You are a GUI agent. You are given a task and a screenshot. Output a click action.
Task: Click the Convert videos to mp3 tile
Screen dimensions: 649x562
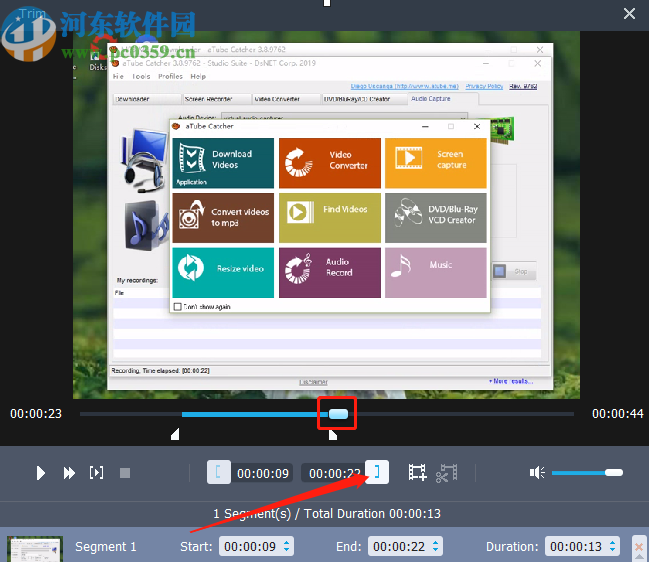point(223,218)
